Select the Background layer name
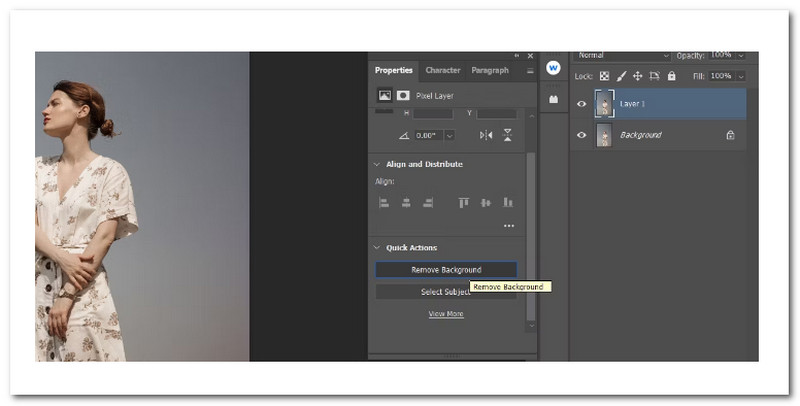Screen dimensions: 800x406 click(x=641, y=135)
